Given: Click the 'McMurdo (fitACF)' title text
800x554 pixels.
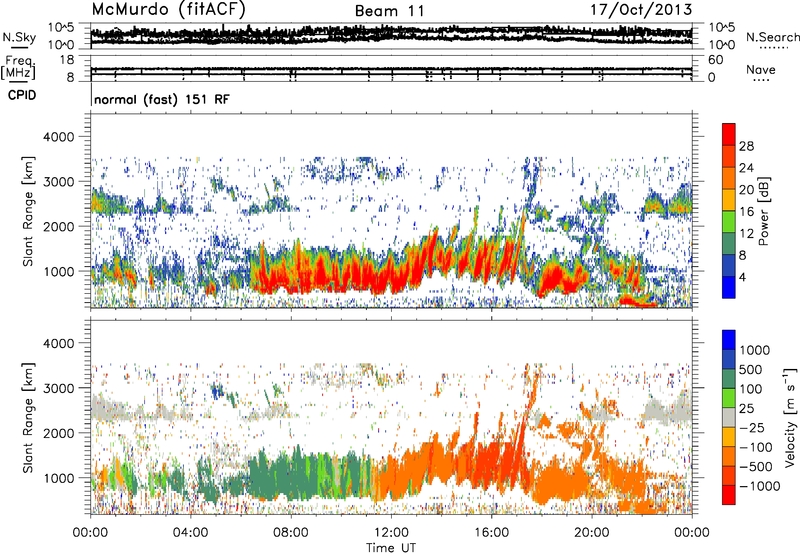Looking at the screenshot, I should [168, 10].
